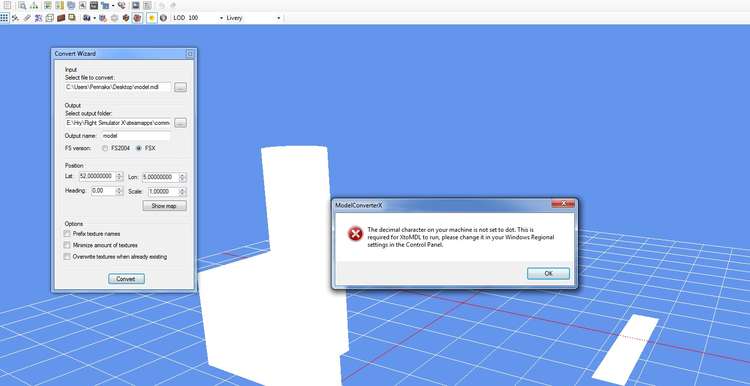The height and width of the screenshot is (386, 750).
Task: Click the brown cube icon on second toolbar
Action: (126, 18)
